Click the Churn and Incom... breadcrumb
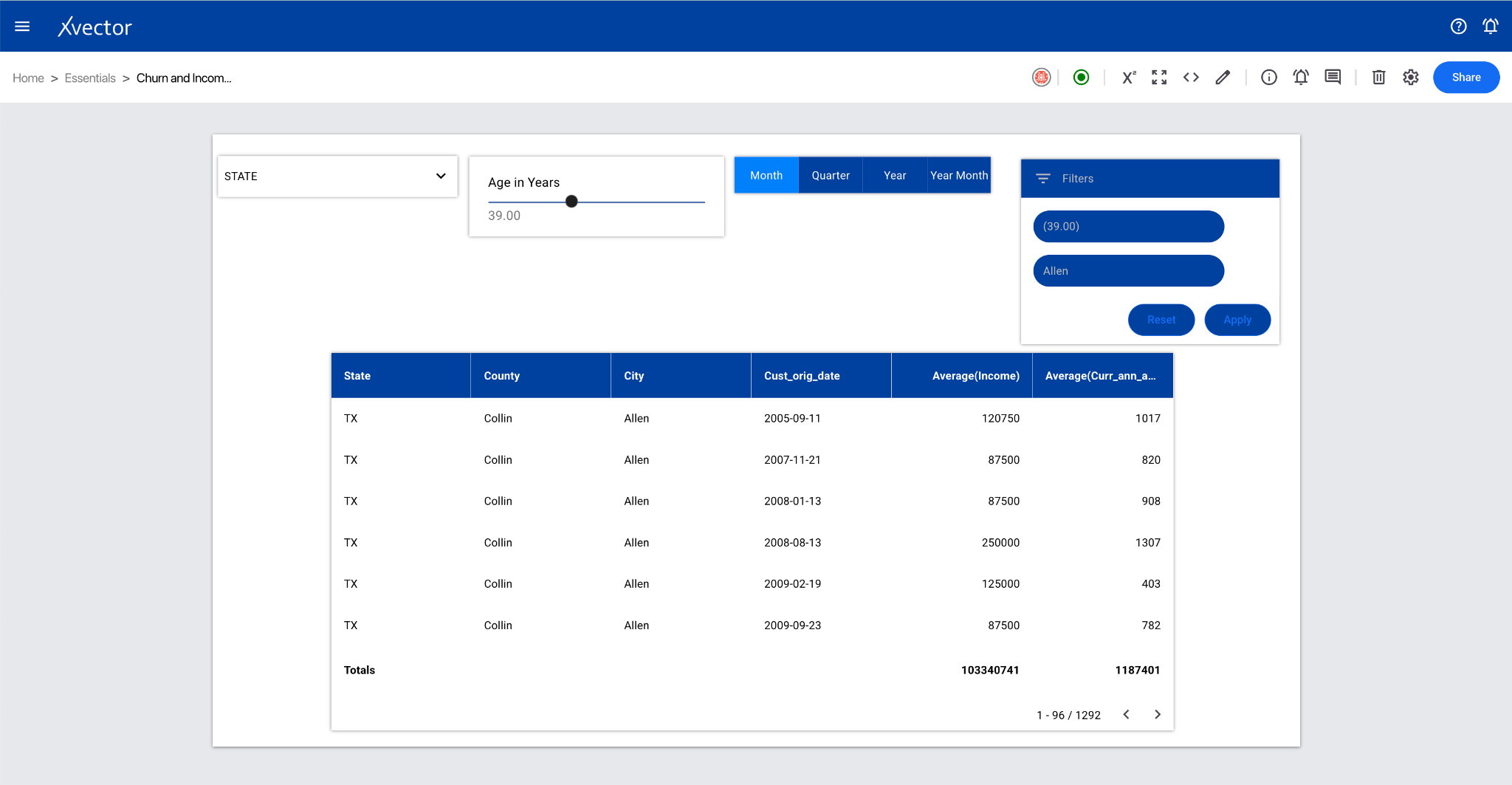The height and width of the screenshot is (785, 1512). tap(184, 78)
